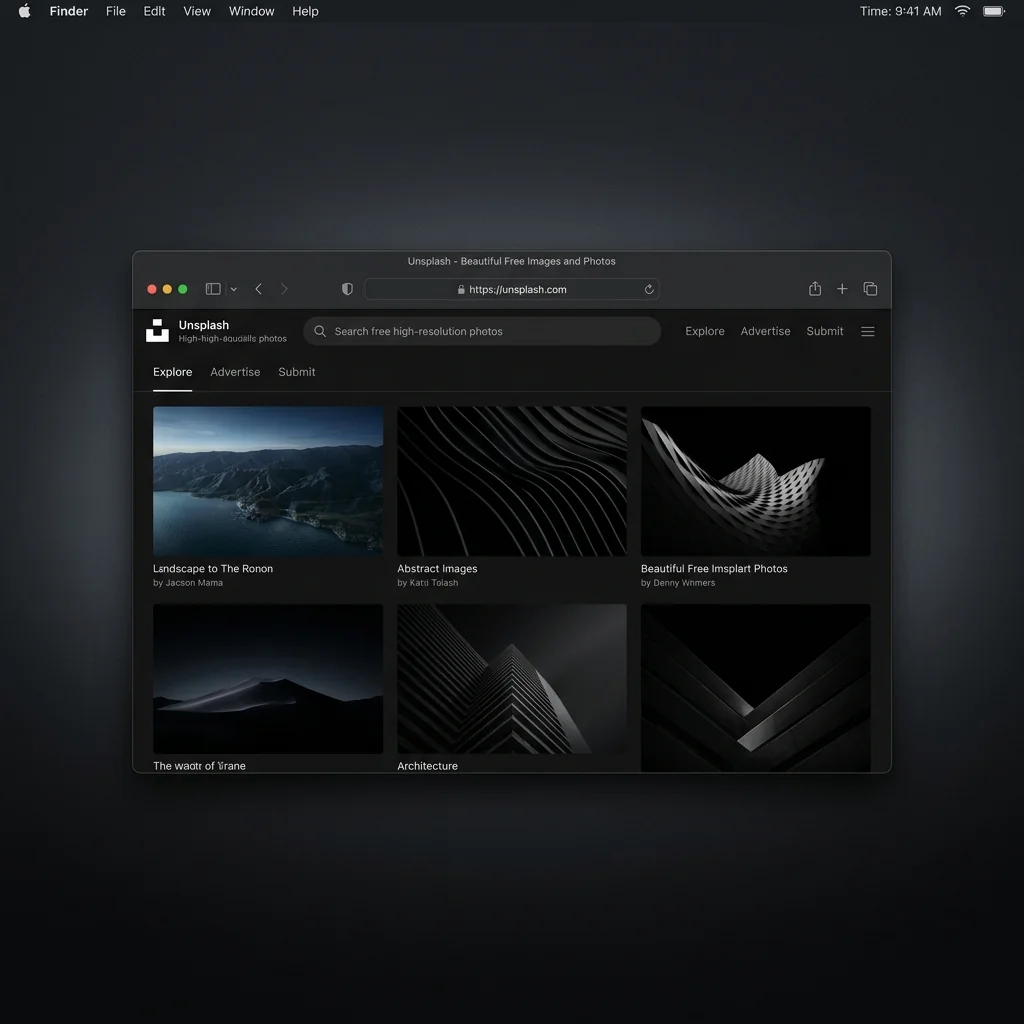Viewport: 1024px width, 1024px height.
Task: Open the wavy lines abstract thumbnail
Action: 511,481
